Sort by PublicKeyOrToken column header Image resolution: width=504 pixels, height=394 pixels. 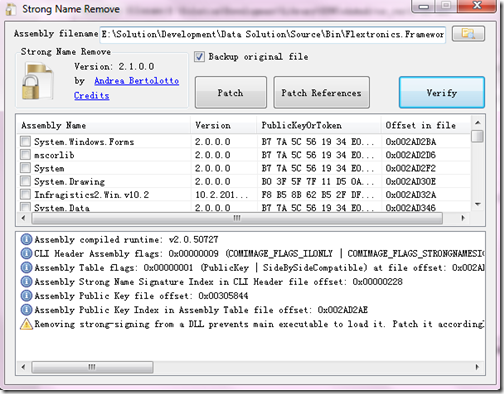click(319, 125)
